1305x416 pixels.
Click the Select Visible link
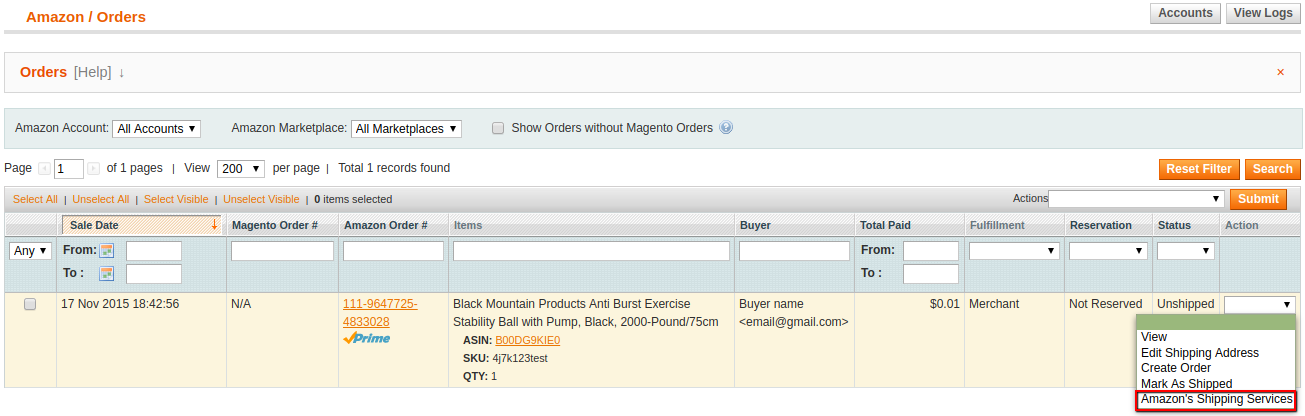[x=176, y=199]
